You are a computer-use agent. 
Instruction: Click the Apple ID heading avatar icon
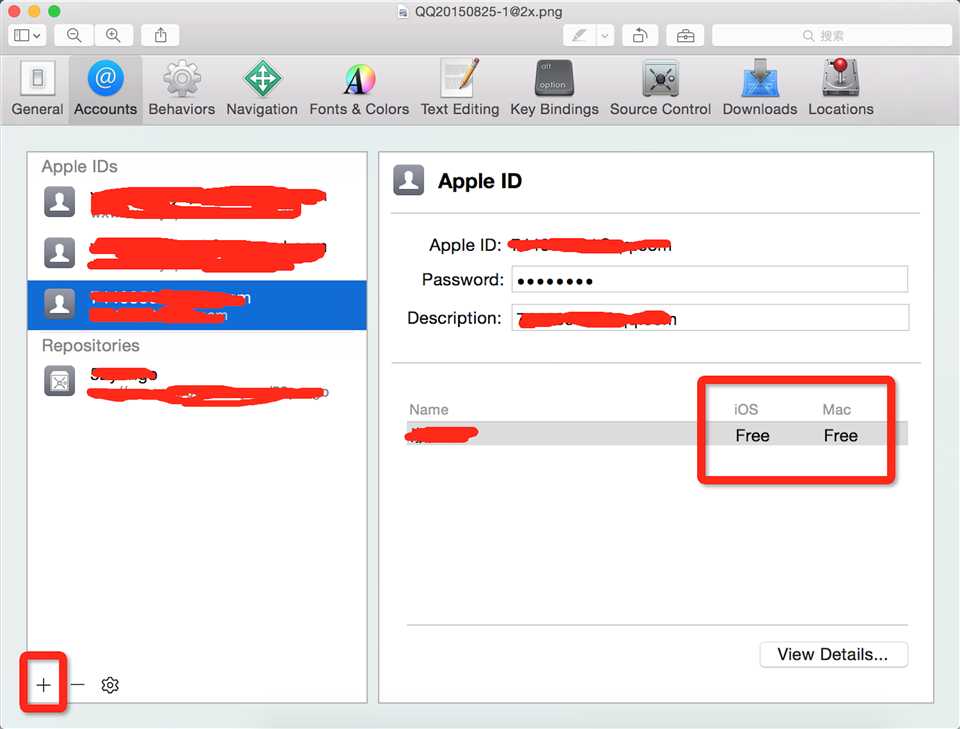408,180
